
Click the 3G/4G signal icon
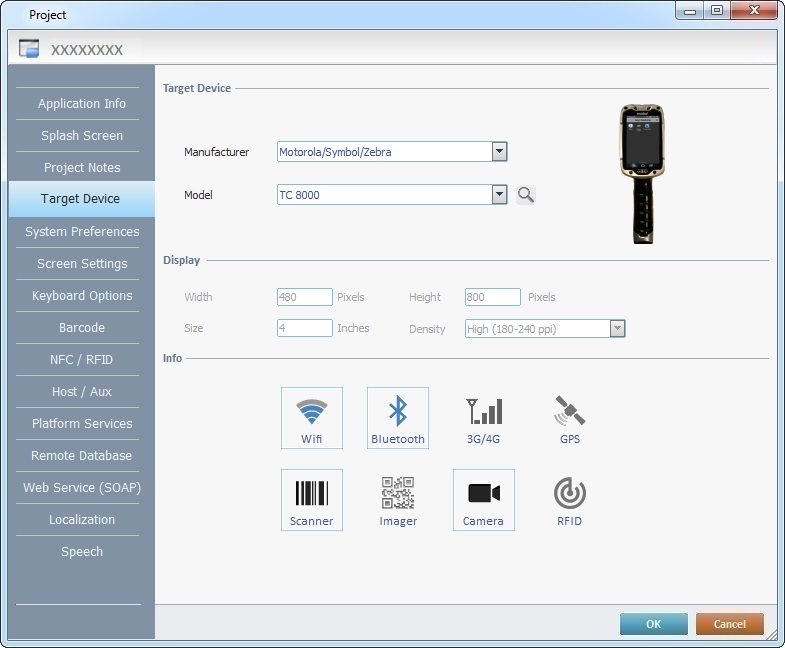tap(484, 417)
